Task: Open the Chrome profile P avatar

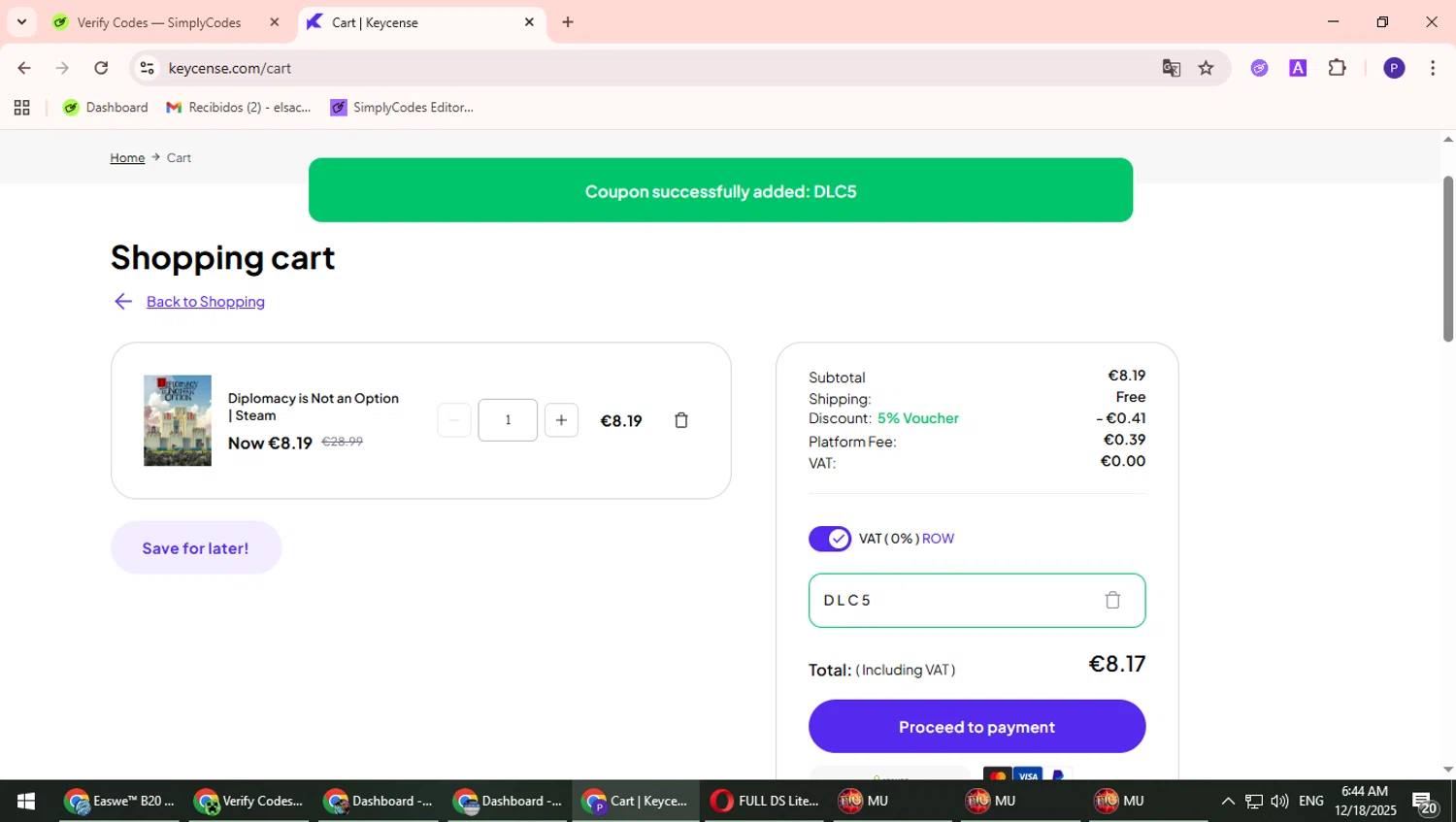Action: pos(1394,68)
